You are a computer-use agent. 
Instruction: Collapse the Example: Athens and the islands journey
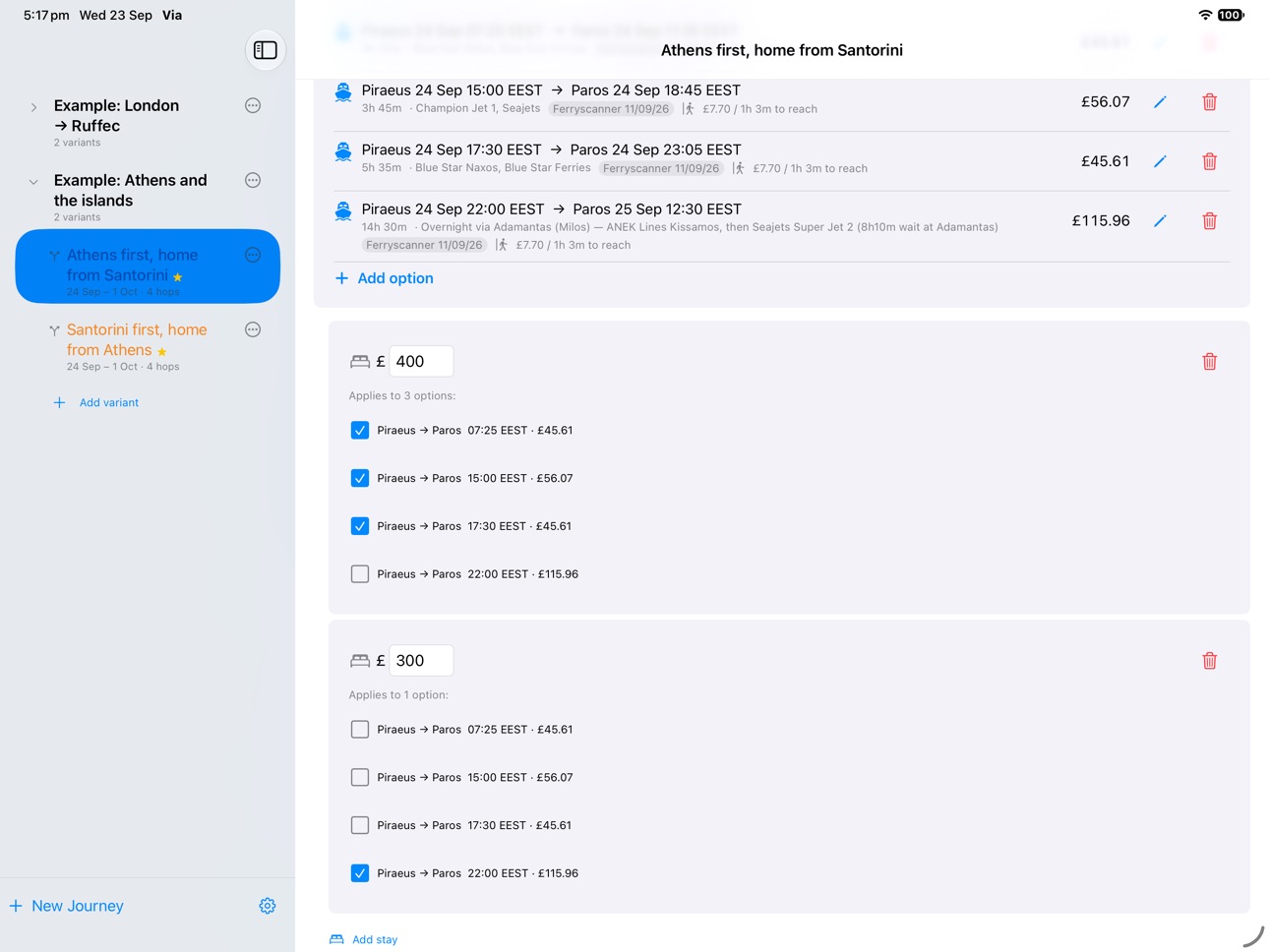point(33,182)
